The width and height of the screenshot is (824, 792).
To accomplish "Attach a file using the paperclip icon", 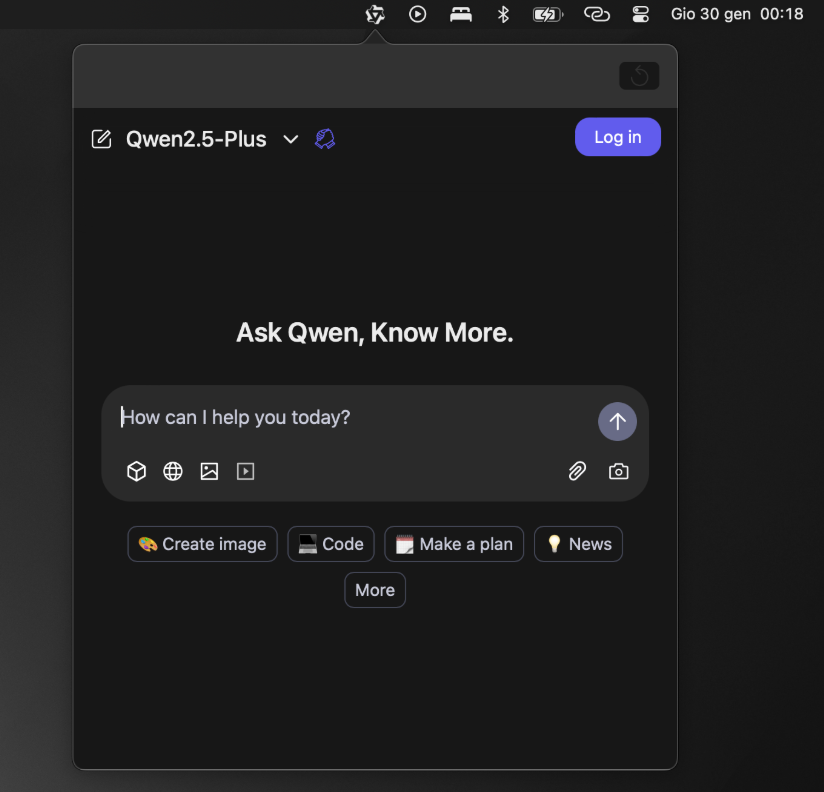I will point(577,471).
